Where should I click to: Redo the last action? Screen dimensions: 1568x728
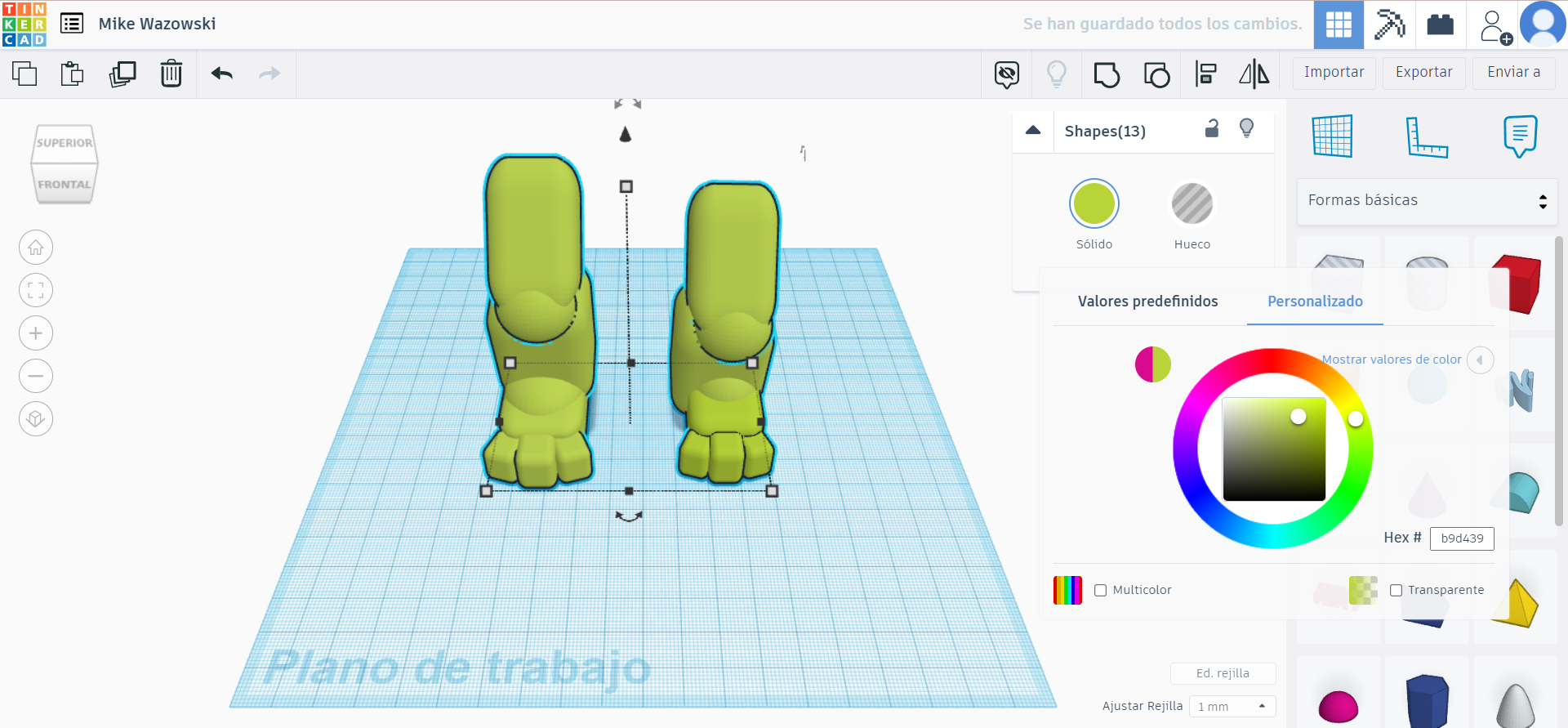click(269, 74)
